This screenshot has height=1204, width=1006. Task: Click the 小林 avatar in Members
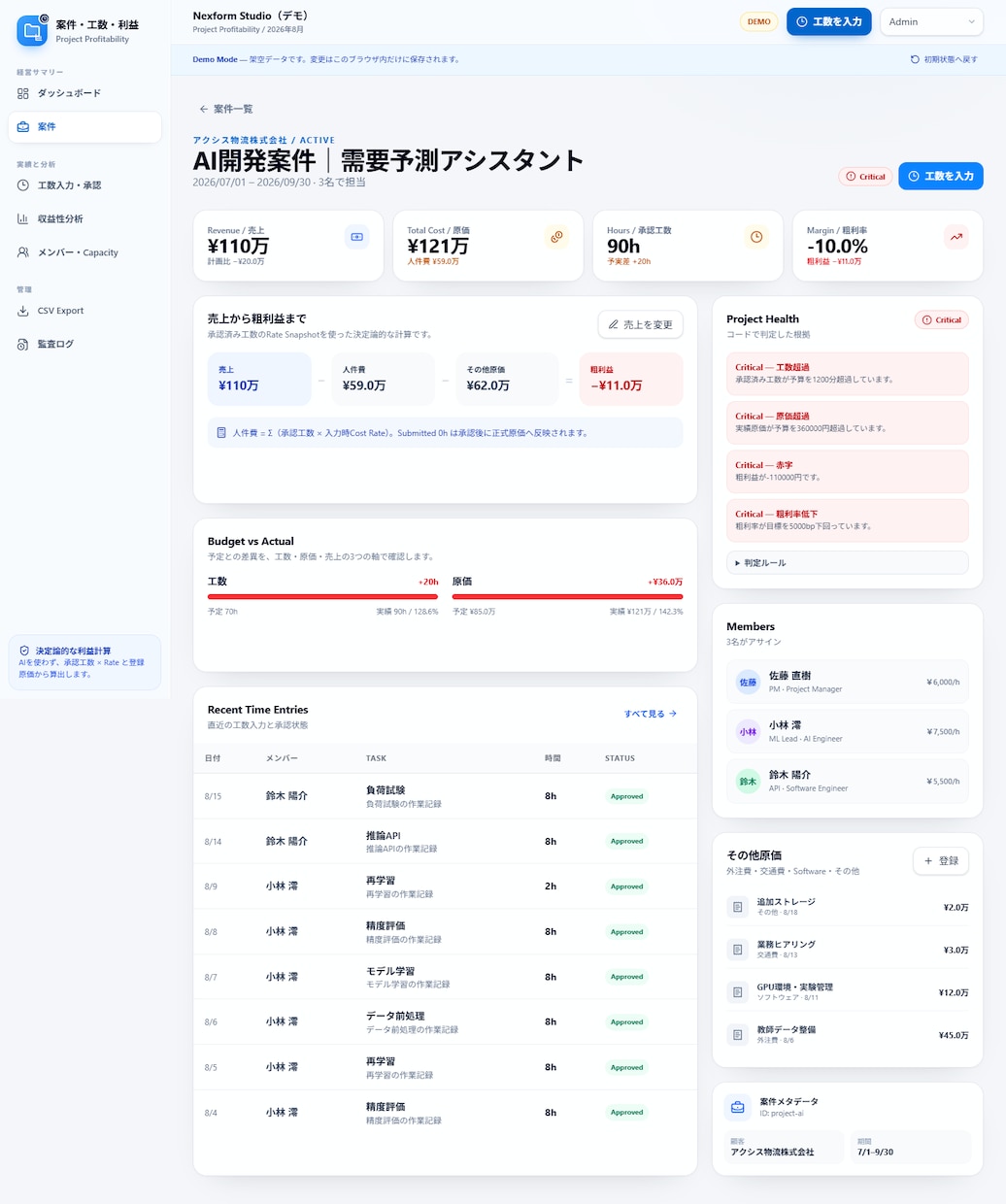(x=748, y=731)
